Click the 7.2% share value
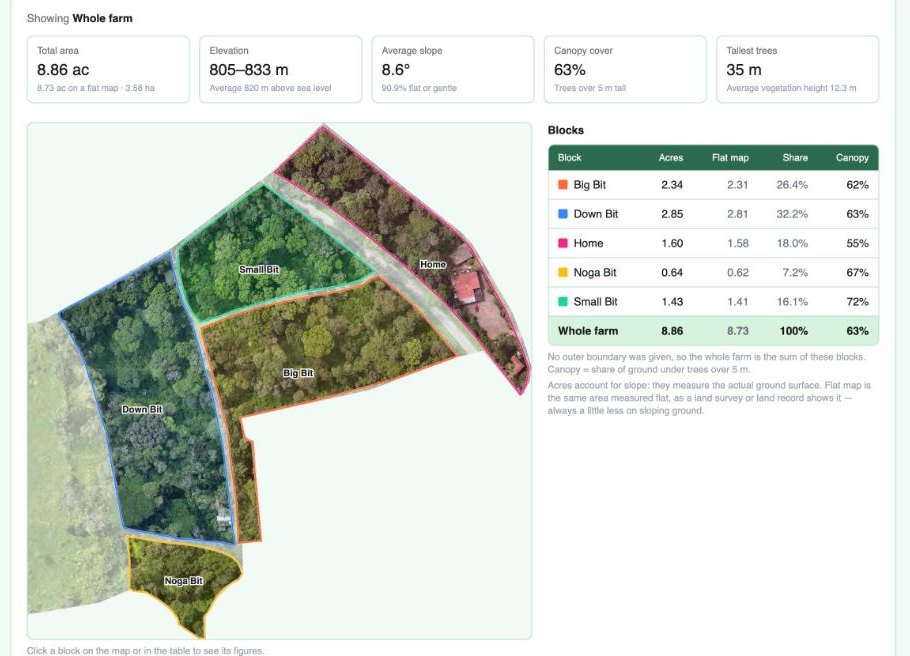Viewport: 910px width, 656px height. 795,272
